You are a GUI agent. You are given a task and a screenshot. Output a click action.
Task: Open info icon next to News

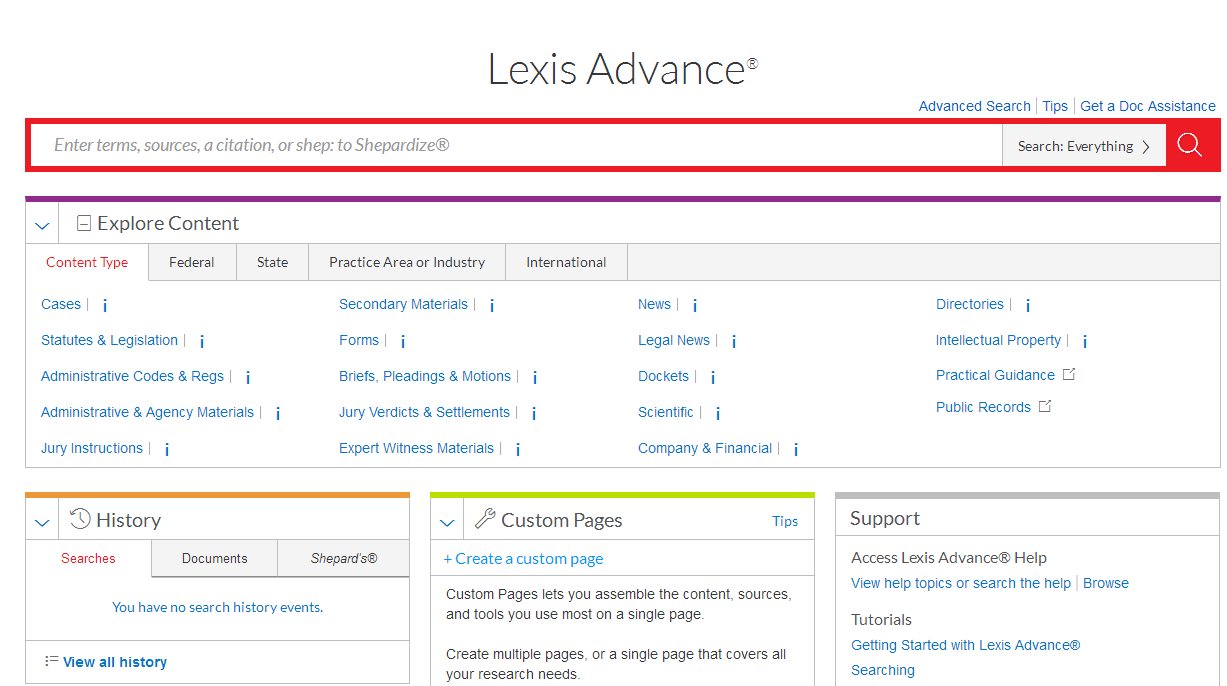pos(695,306)
